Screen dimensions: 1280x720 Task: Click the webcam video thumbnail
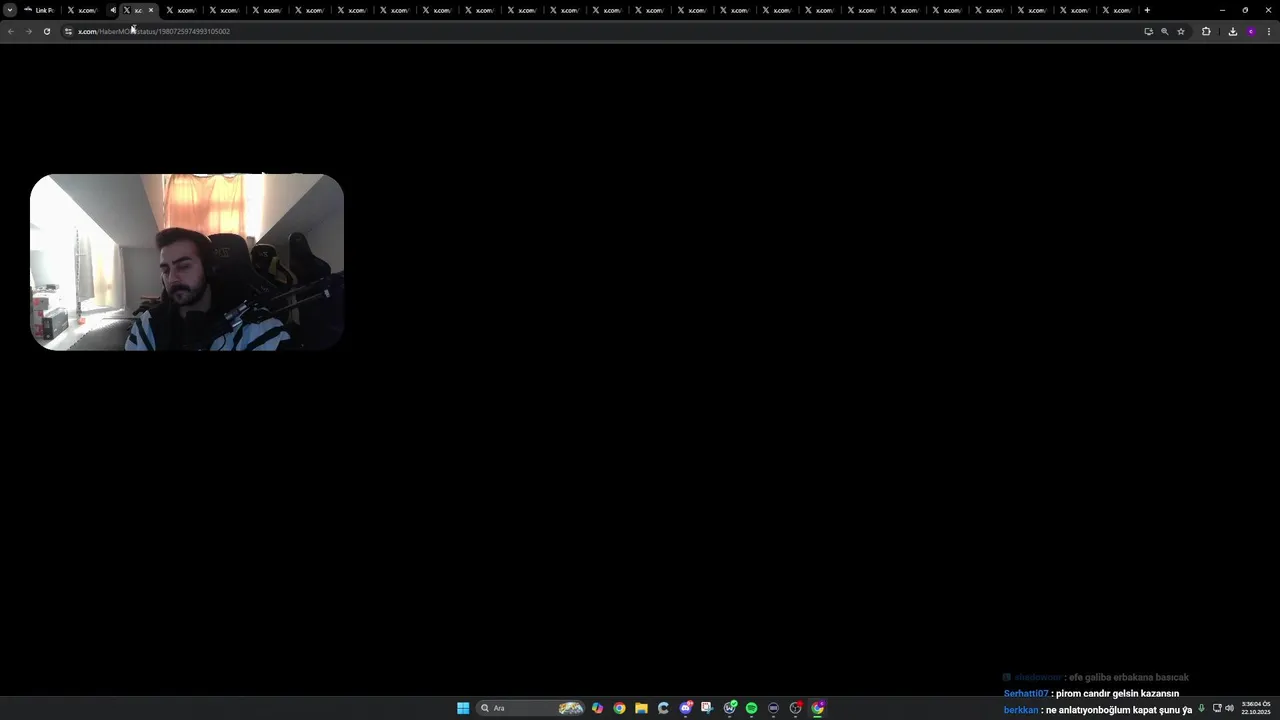coord(187,262)
